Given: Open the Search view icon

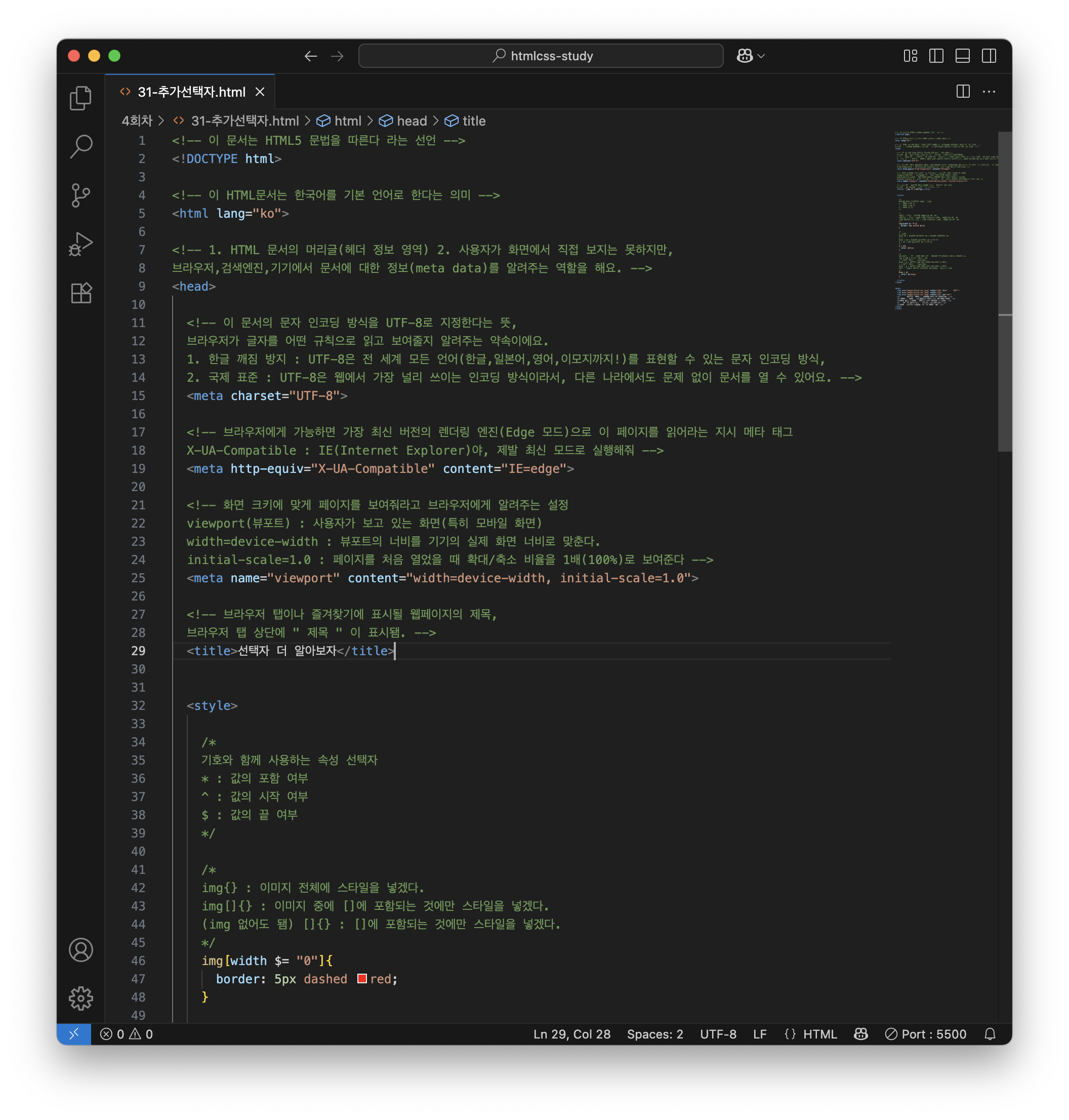Looking at the screenshot, I should point(80,146).
